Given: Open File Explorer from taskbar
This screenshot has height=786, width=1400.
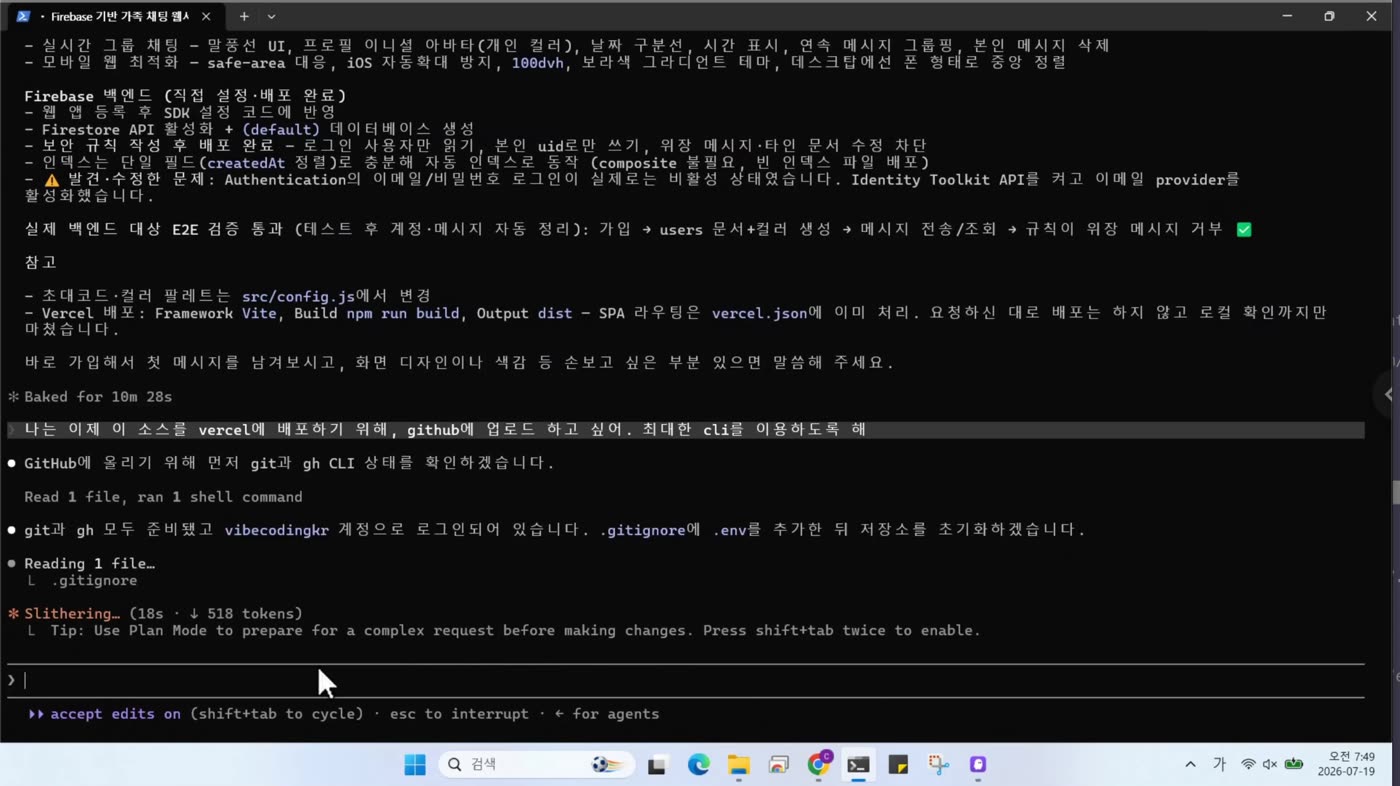Looking at the screenshot, I should tap(738, 765).
